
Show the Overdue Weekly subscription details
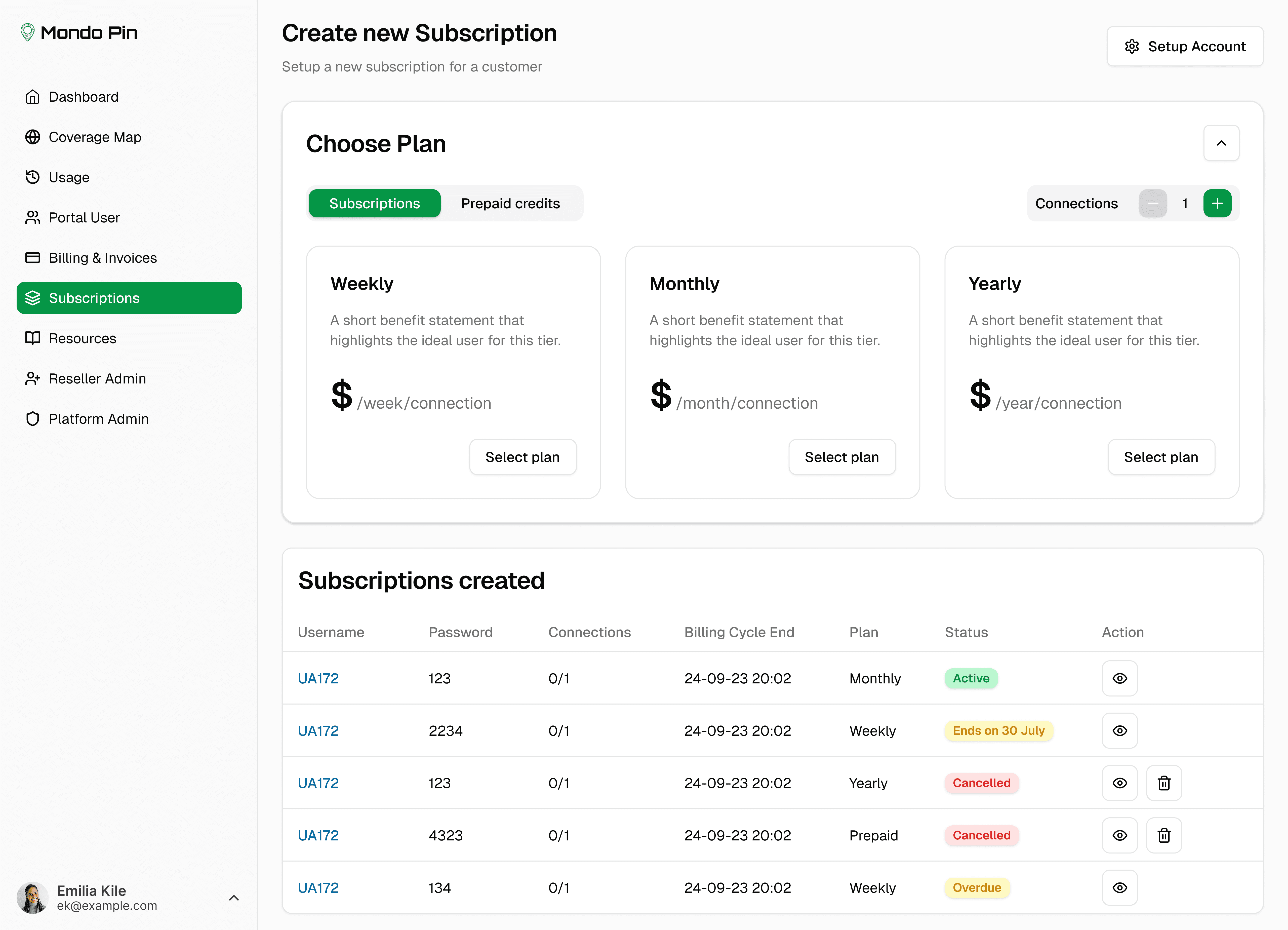(x=1119, y=887)
